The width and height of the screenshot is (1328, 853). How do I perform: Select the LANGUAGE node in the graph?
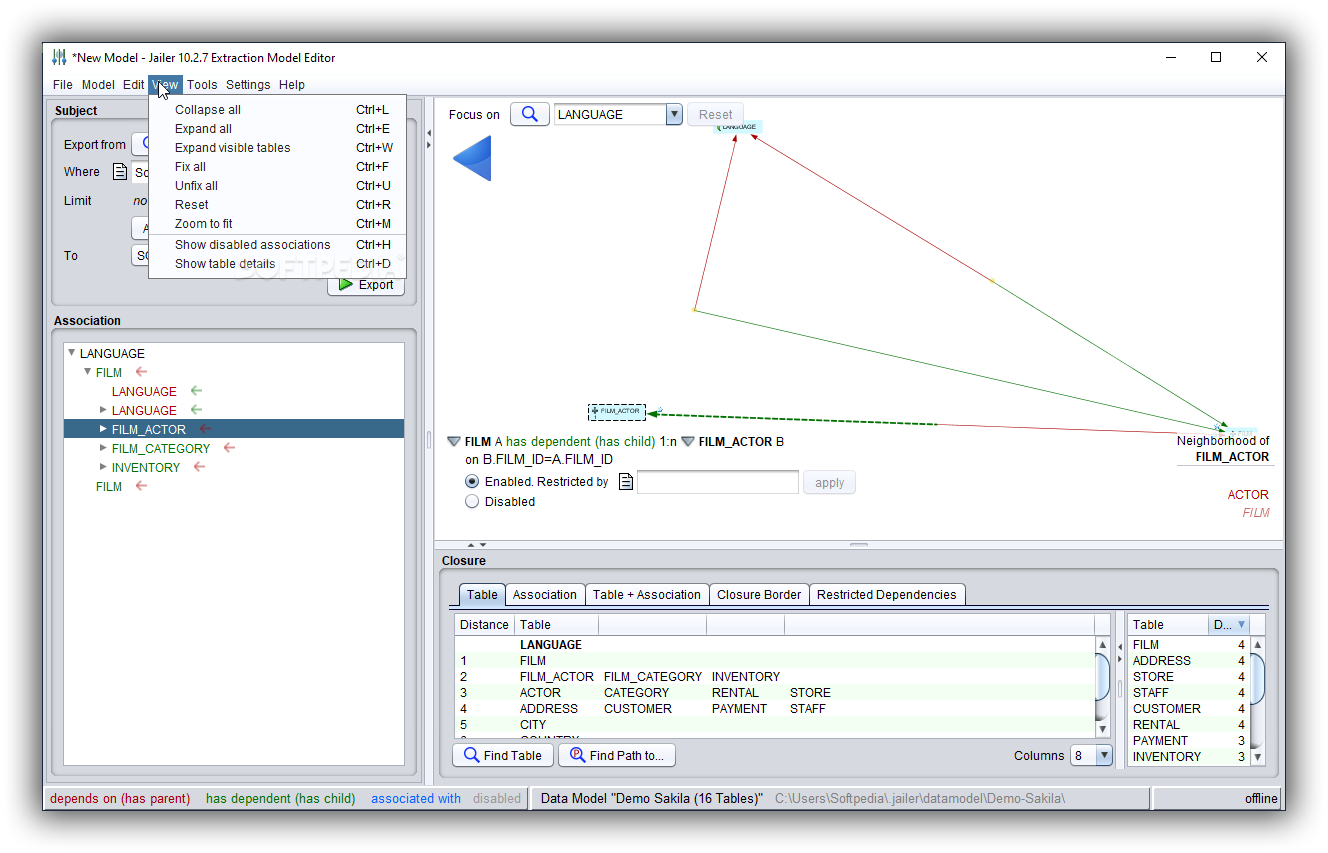click(739, 127)
